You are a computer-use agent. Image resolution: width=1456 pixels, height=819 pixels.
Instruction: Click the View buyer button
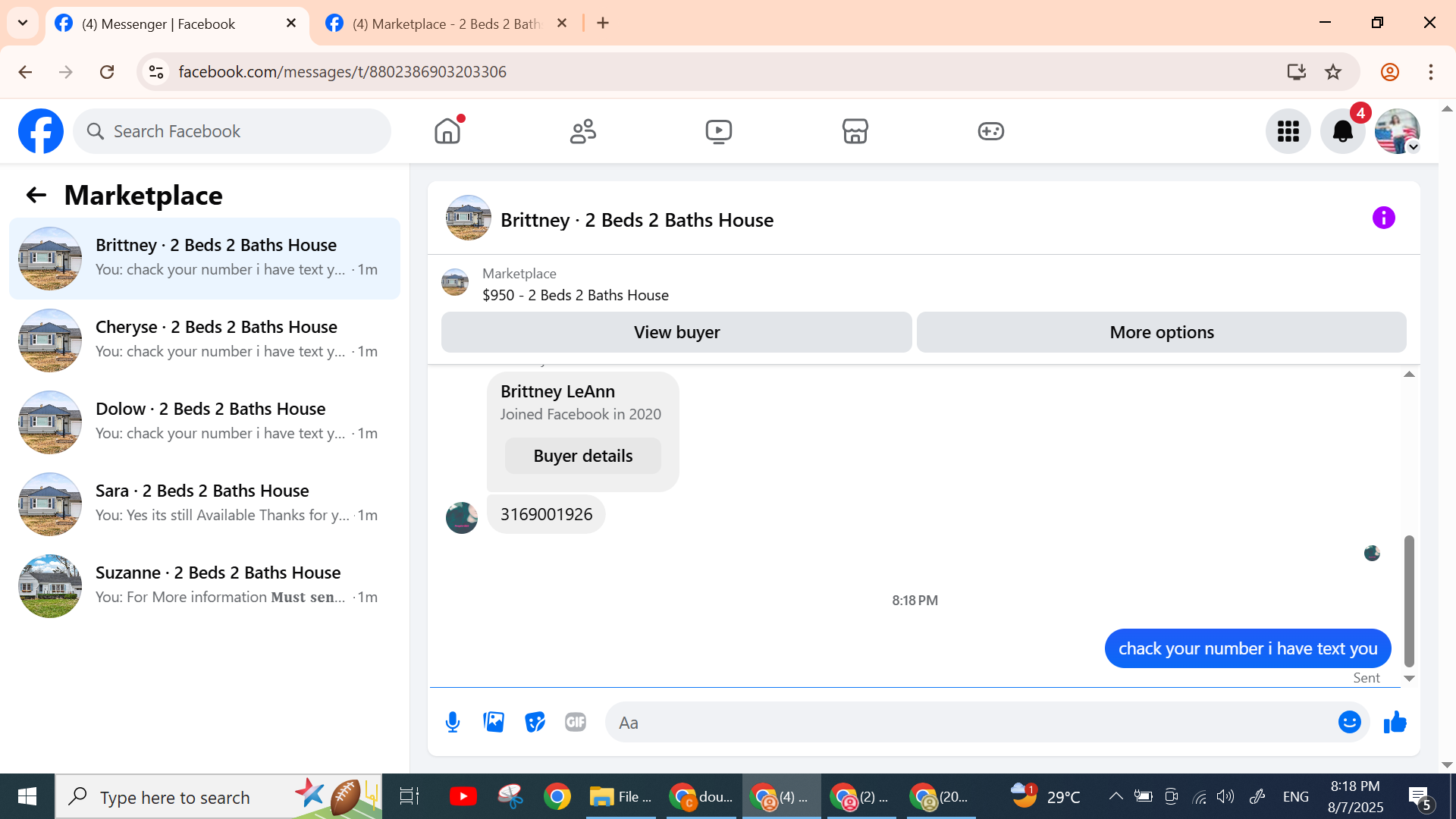[x=676, y=332]
